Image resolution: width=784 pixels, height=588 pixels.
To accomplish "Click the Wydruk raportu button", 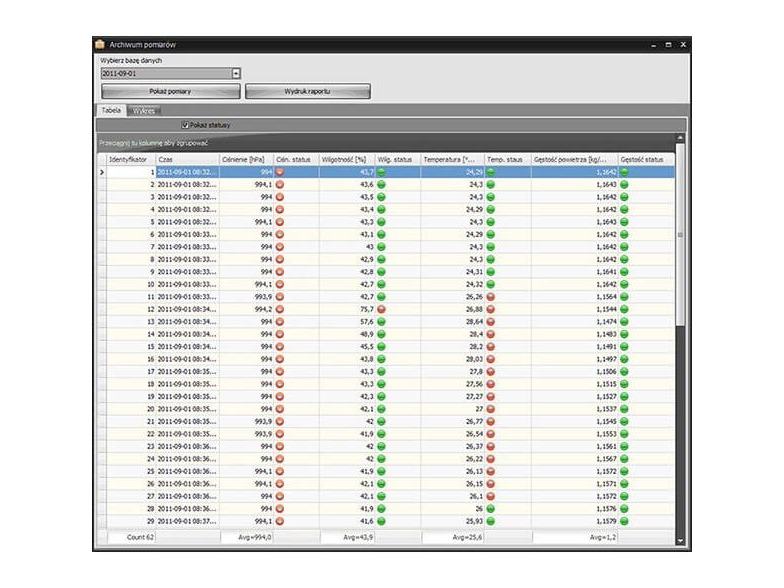I will (308, 92).
